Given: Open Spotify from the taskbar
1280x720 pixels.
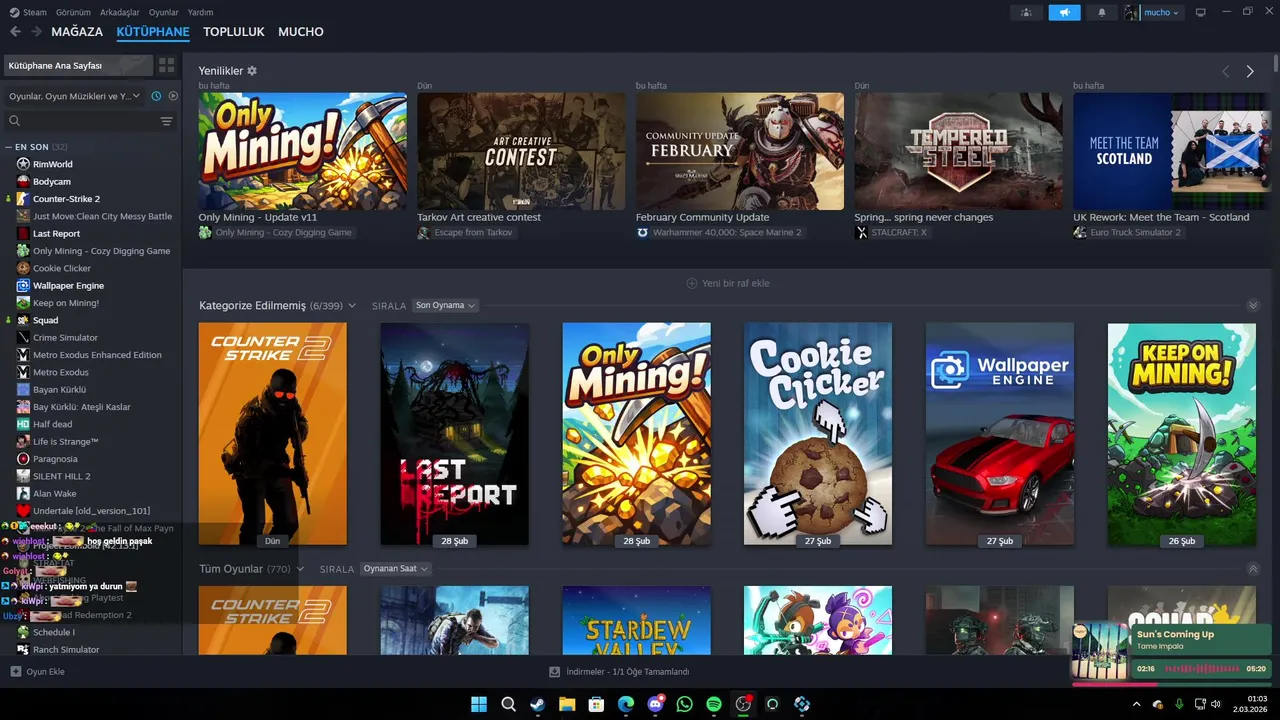Looking at the screenshot, I should (714, 704).
